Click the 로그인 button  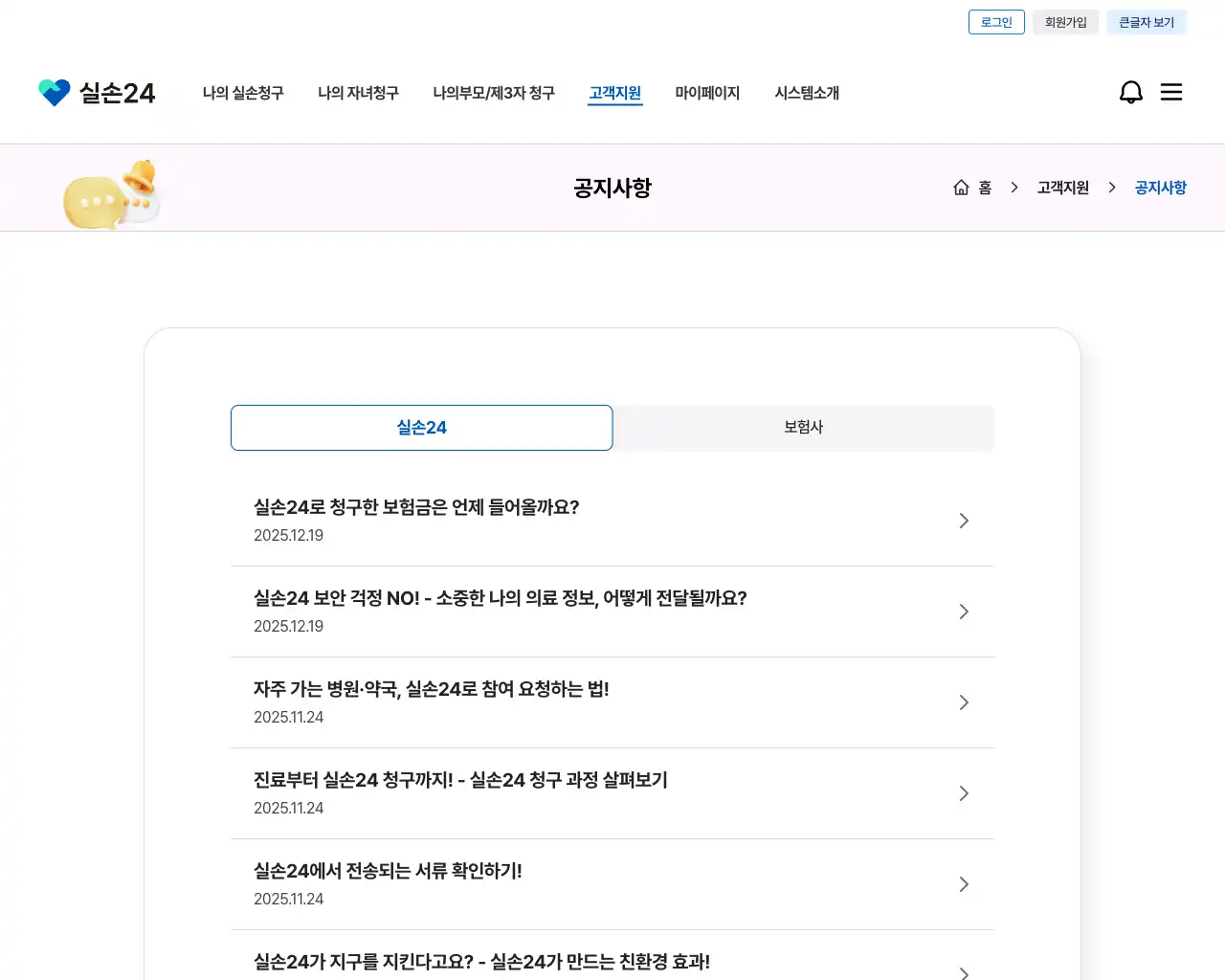coord(996,22)
